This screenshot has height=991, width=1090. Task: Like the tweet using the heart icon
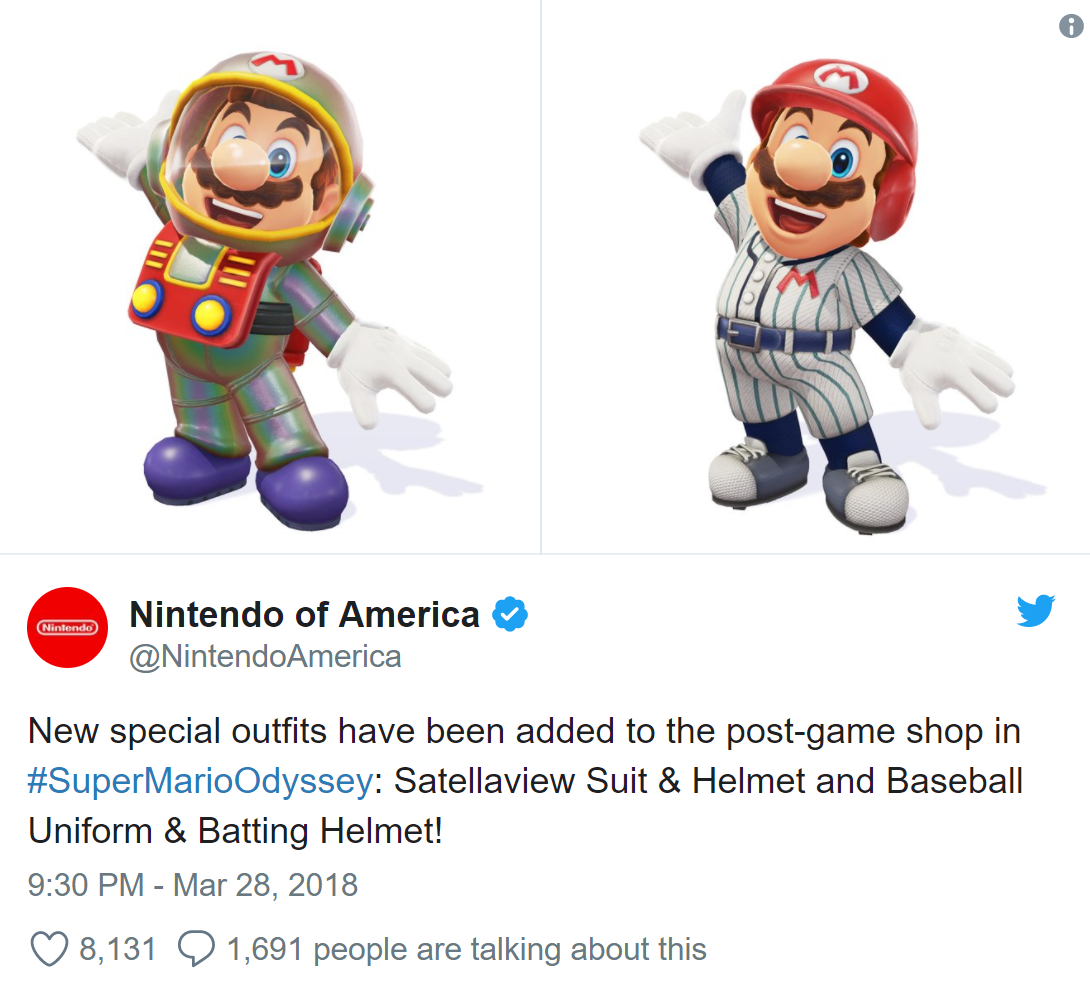point(49,949)
